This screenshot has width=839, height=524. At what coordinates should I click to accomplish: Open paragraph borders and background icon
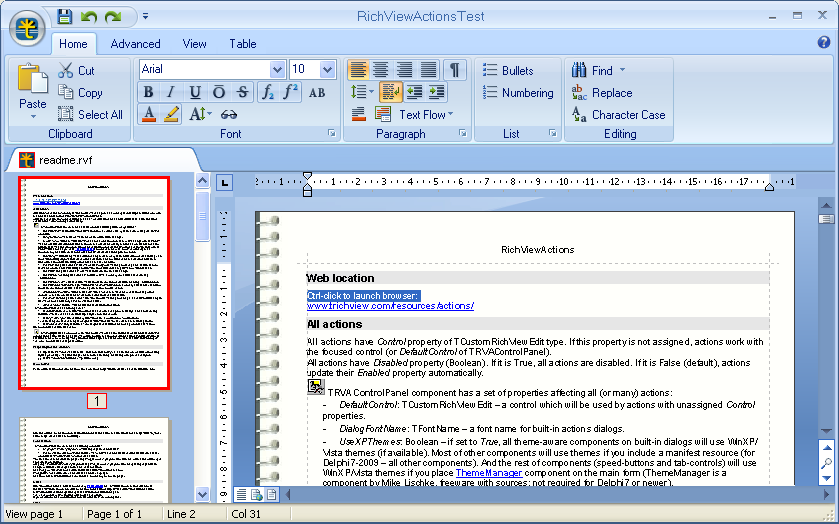tap(383, 114)
